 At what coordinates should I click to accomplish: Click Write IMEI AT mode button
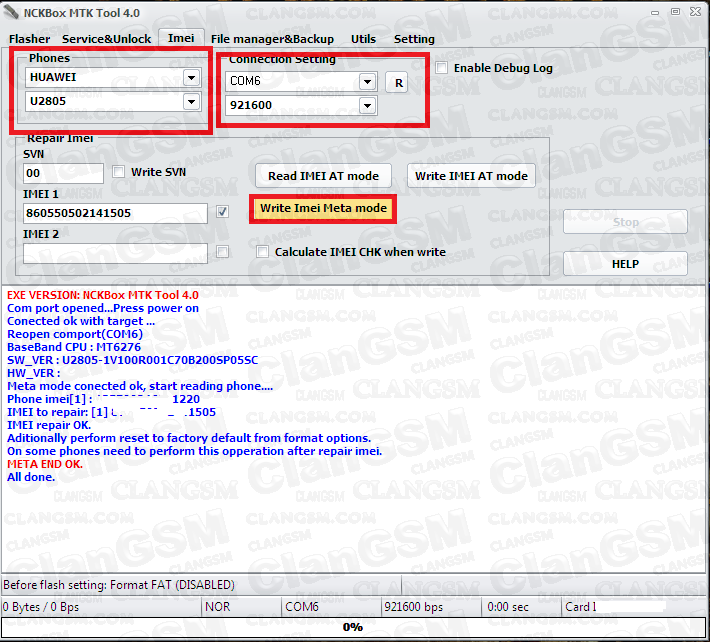click(471, 176)
